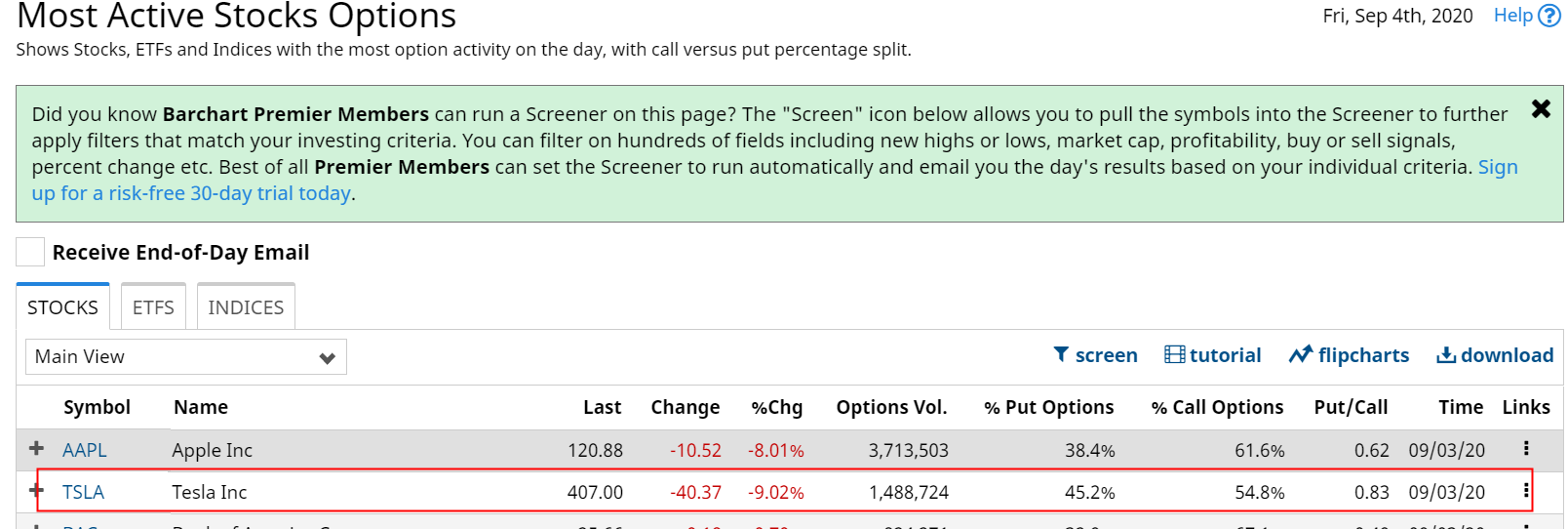Switch to the INDICES tab
Screen dimensions: 1568x529
click(x=246, y=307)
